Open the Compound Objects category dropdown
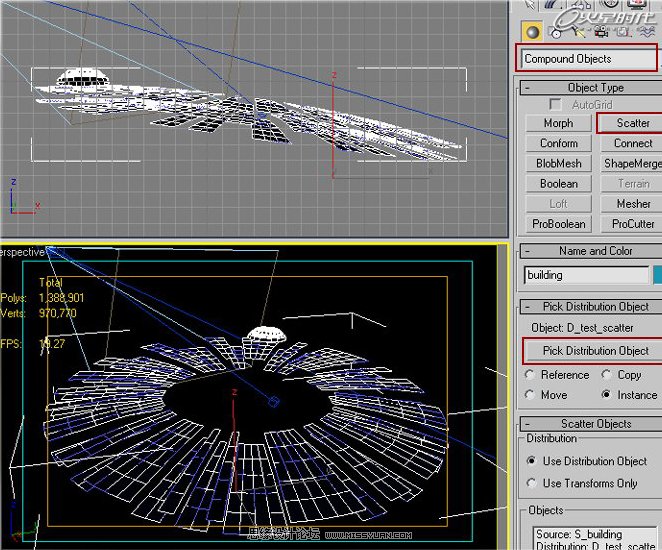The width and height of the screenshot is (662, 550). (588, 59)
